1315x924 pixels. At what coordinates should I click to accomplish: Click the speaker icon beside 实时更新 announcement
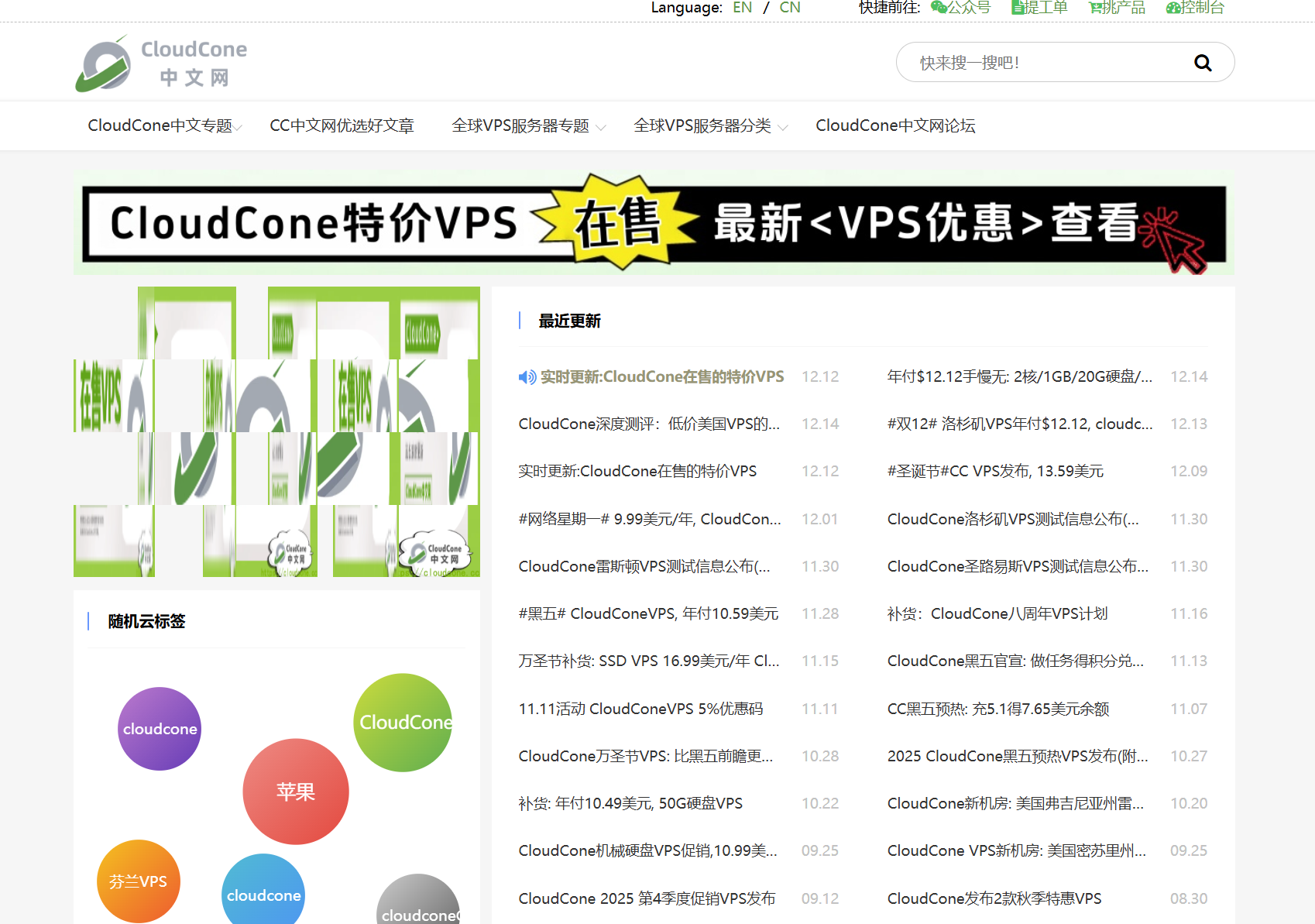pos(527,377)
